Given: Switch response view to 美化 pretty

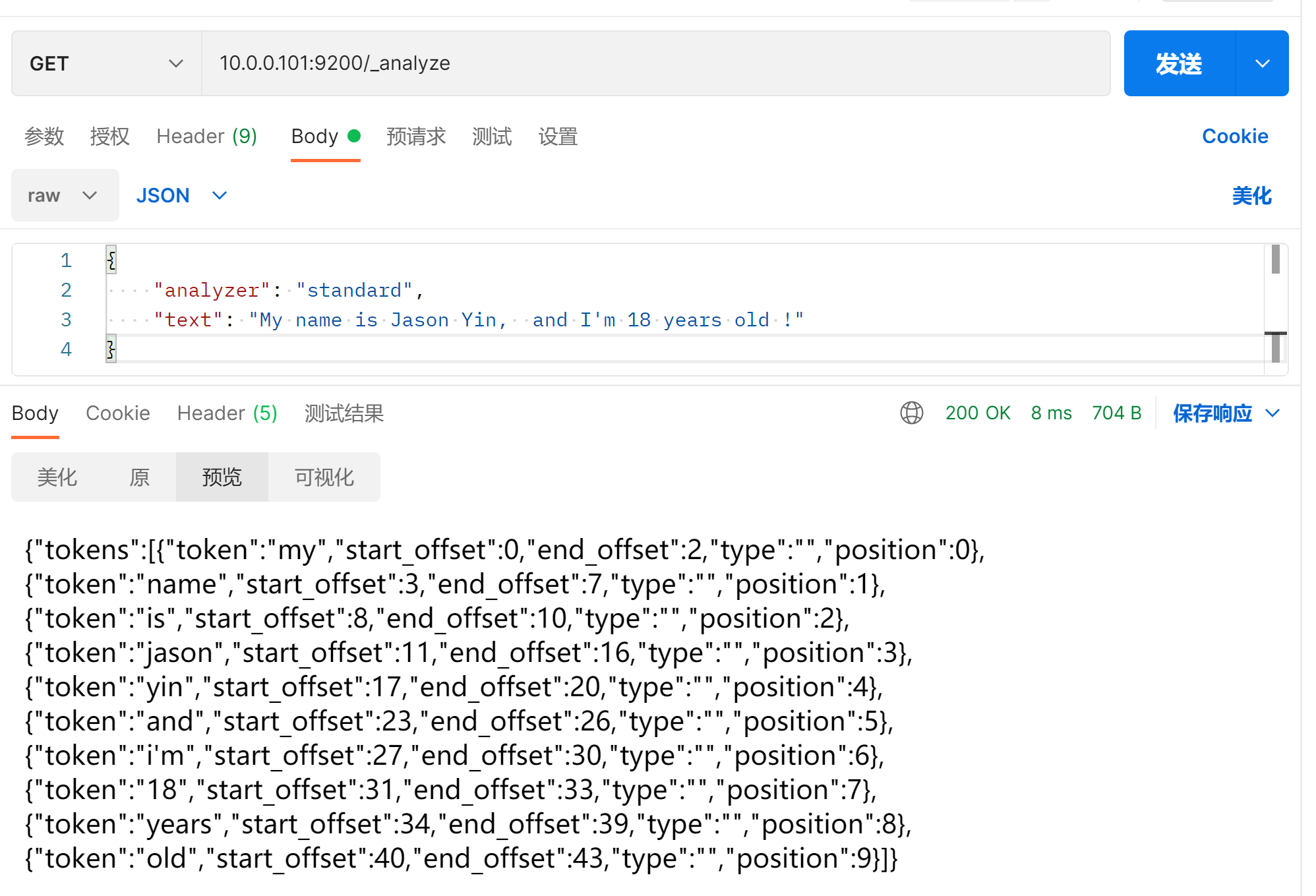Looking at the screenshot, I should [x=57, y=477].
